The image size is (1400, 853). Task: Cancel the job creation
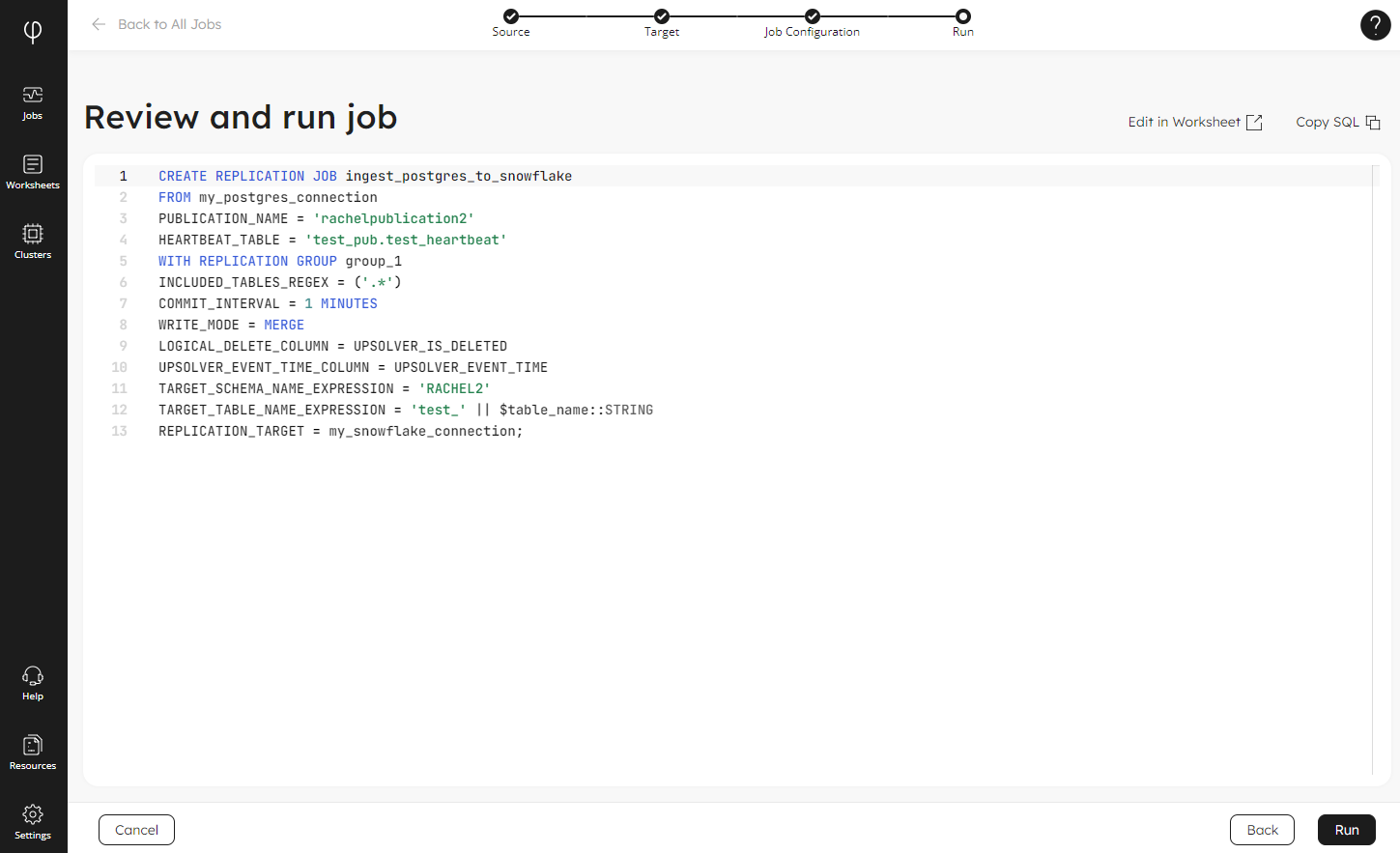click(136, 830)
